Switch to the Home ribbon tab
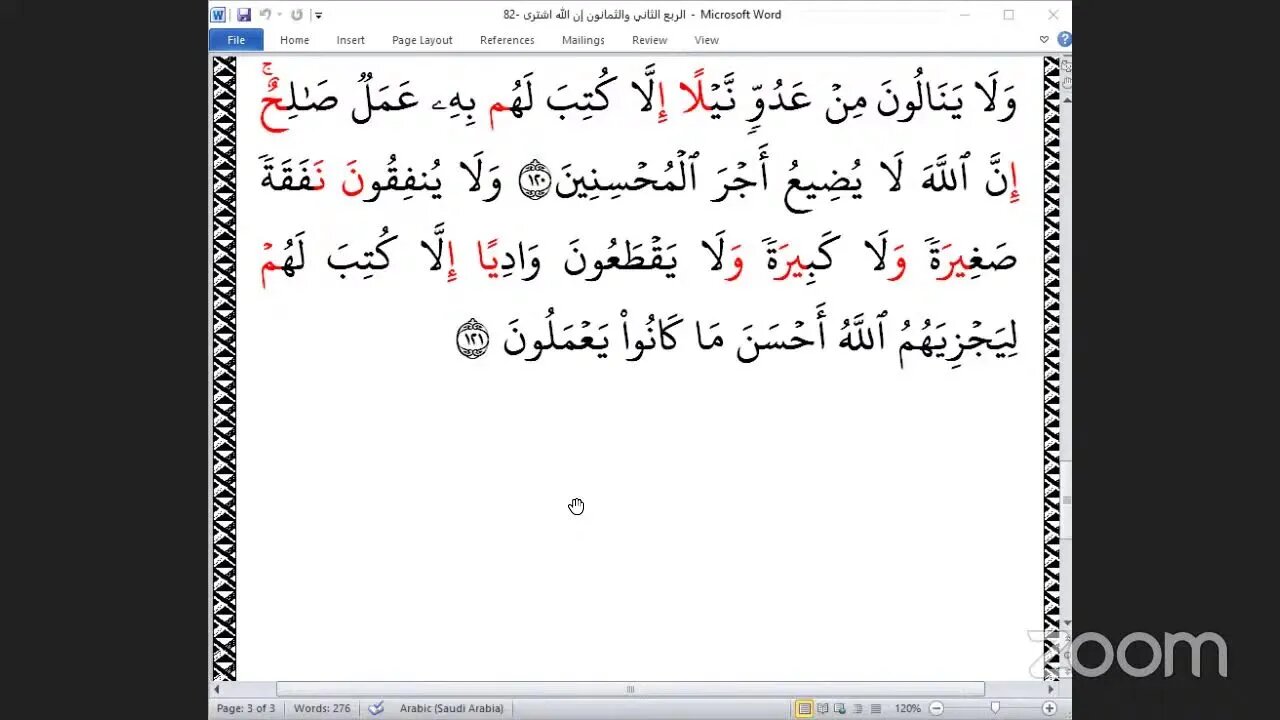Viewport: 1280px width, 720px height. click(294, 40)
